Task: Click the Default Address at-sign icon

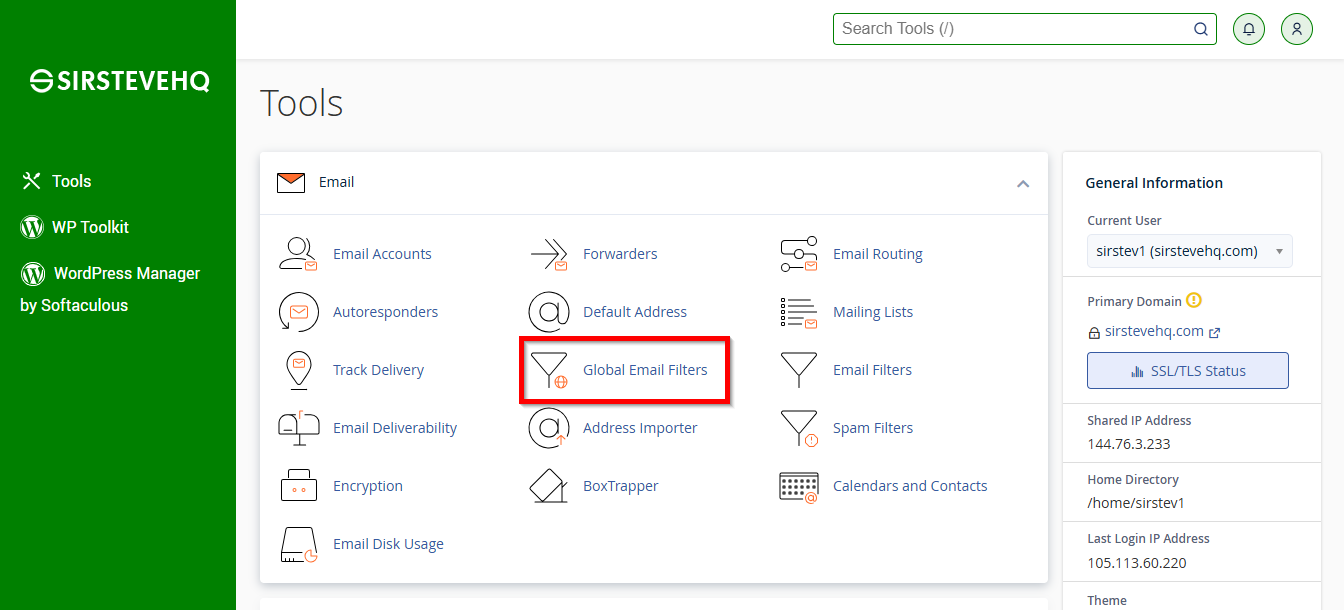Action: click(548, 312)
